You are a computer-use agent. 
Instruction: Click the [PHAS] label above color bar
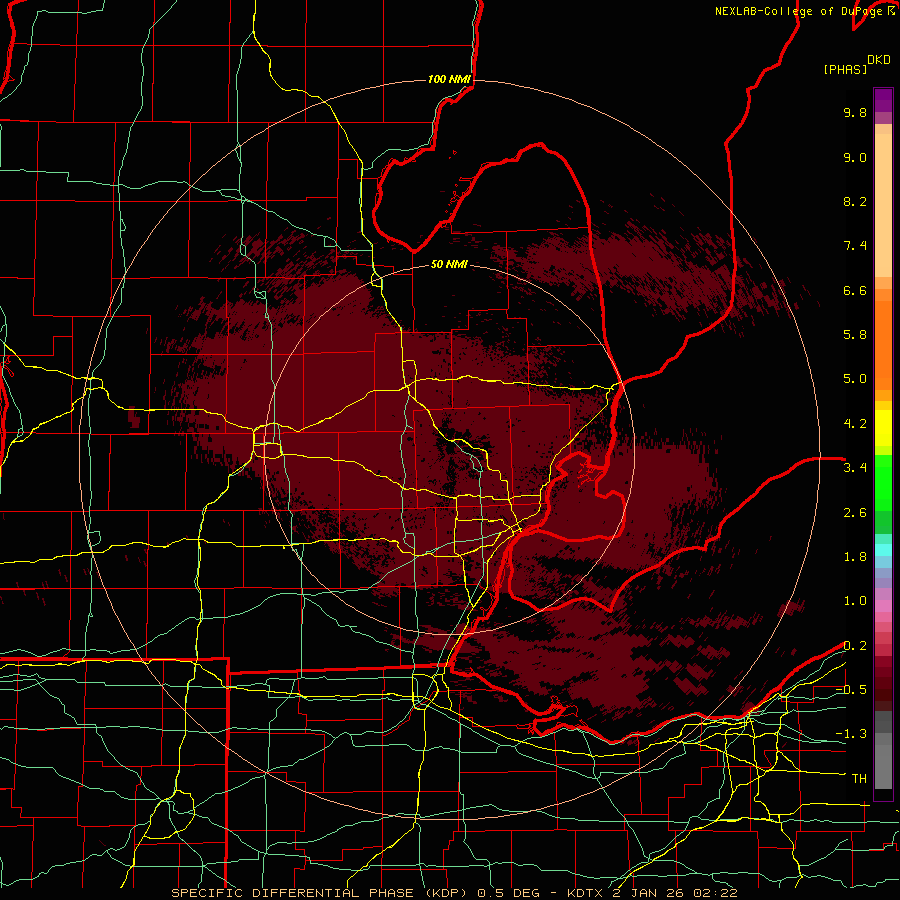[845, 69]
